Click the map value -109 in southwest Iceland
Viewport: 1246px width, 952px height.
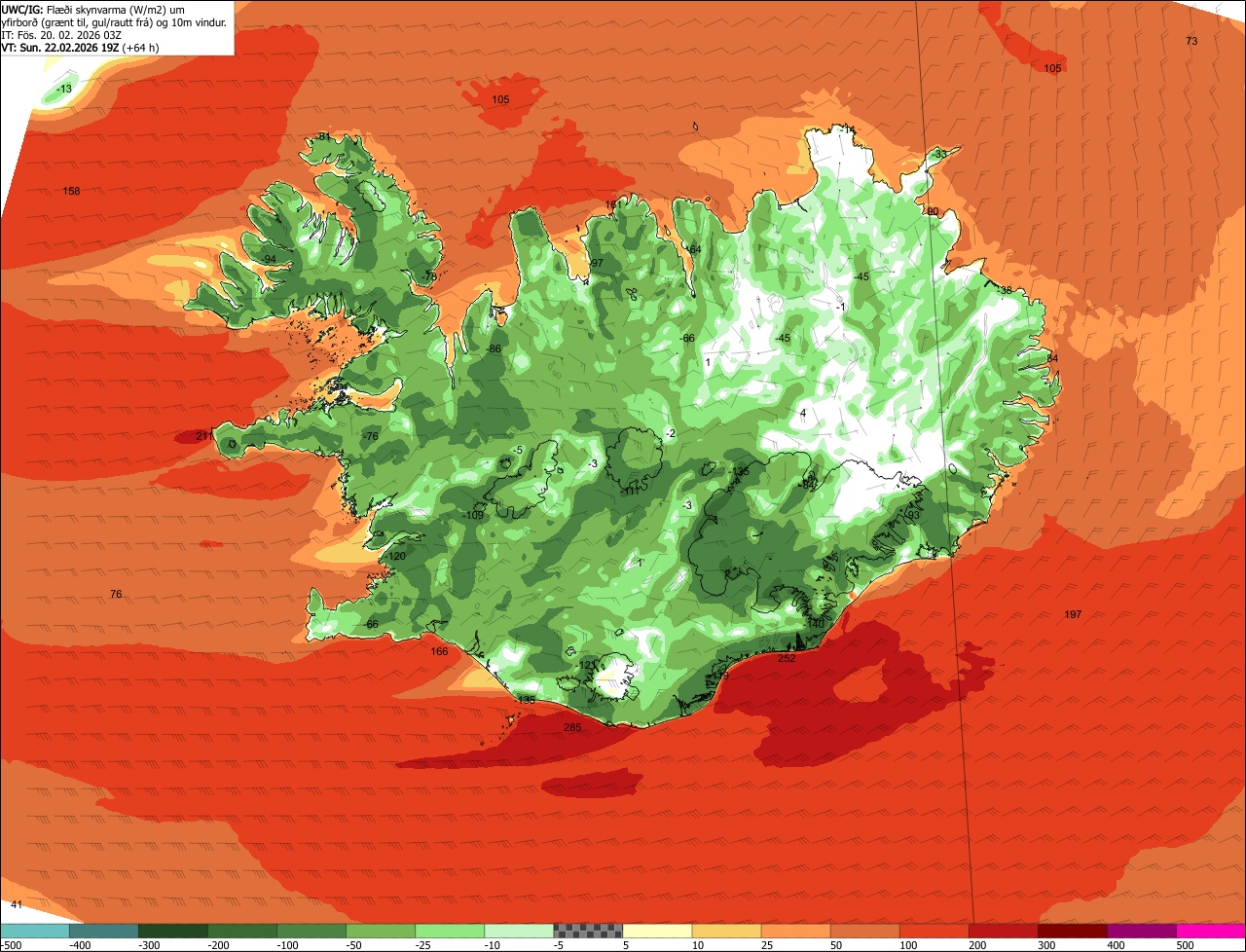[x=474, y=515]
